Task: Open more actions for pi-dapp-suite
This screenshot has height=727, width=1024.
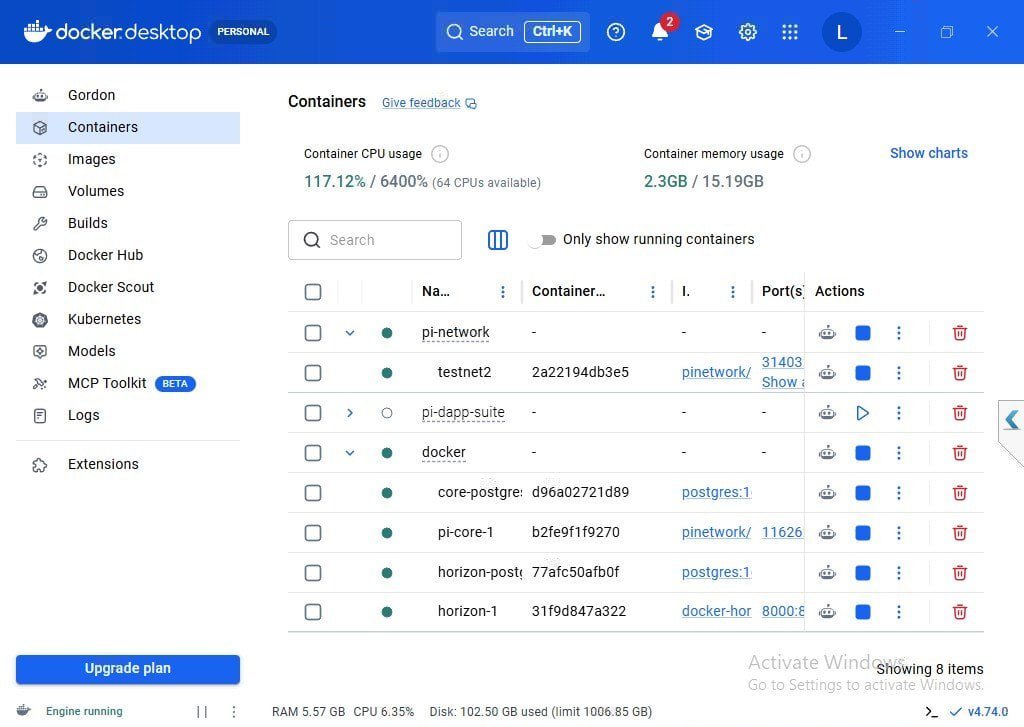Action: pyautogui.click(x=899, y=413)
